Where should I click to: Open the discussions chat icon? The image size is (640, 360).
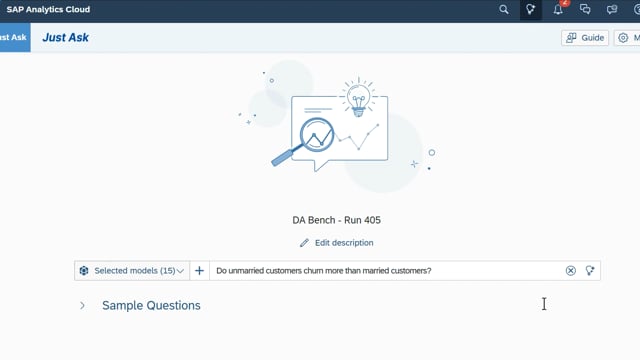[585, 9]
